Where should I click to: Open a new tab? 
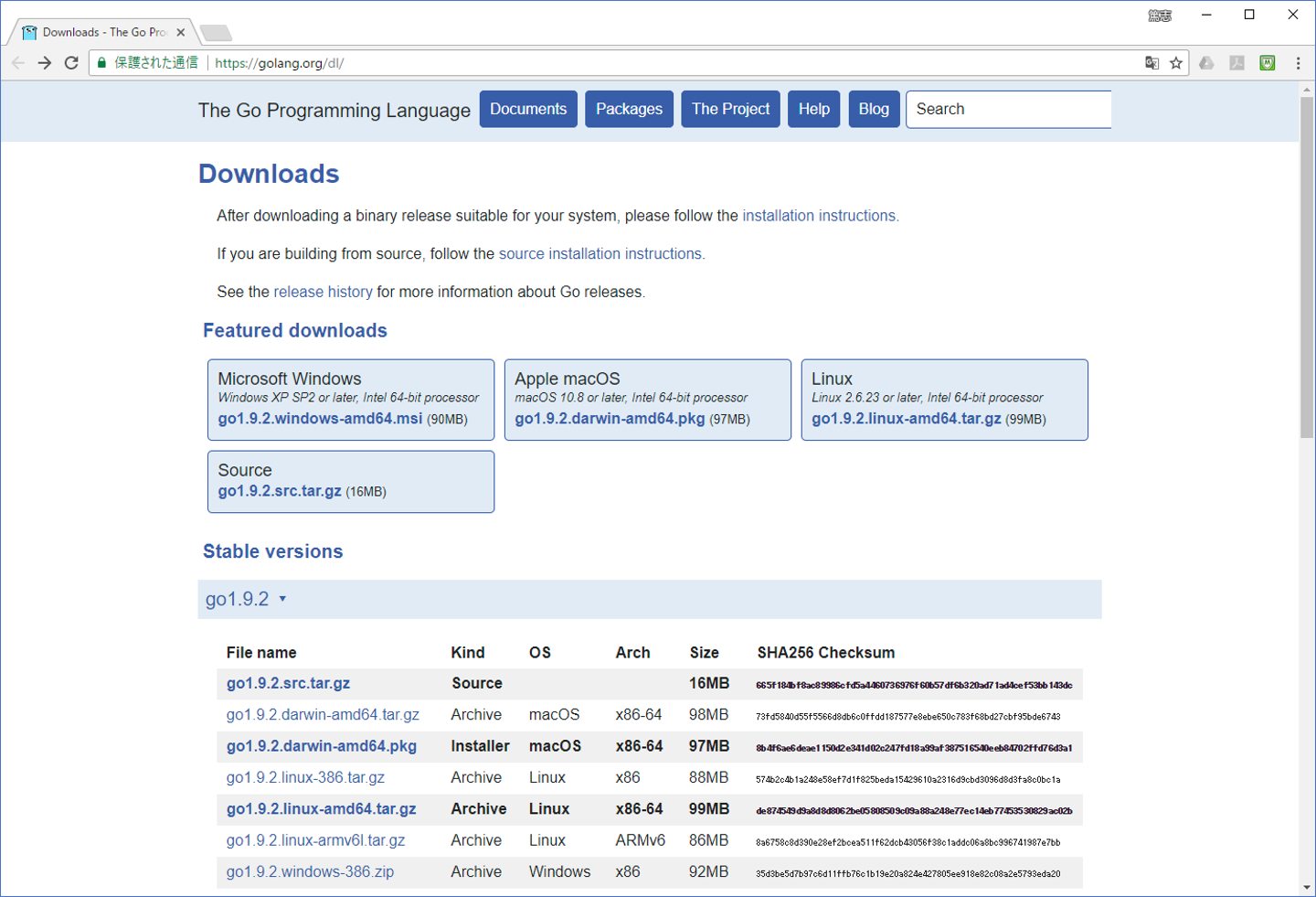click(216, 33)
